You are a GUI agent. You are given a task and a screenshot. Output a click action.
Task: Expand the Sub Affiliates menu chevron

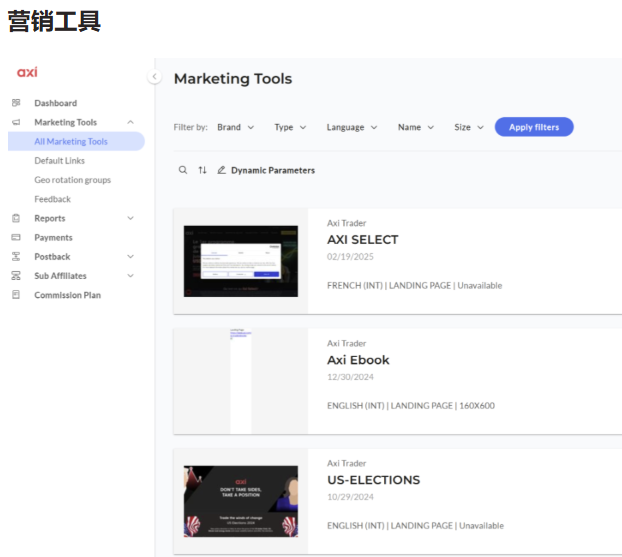(x=130, y=276)
